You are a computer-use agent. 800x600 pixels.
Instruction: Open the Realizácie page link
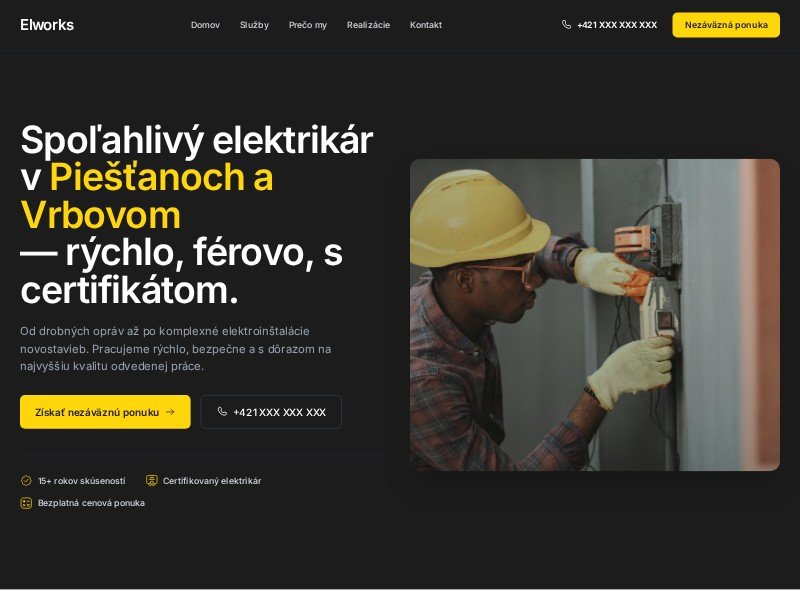[368, 25]
